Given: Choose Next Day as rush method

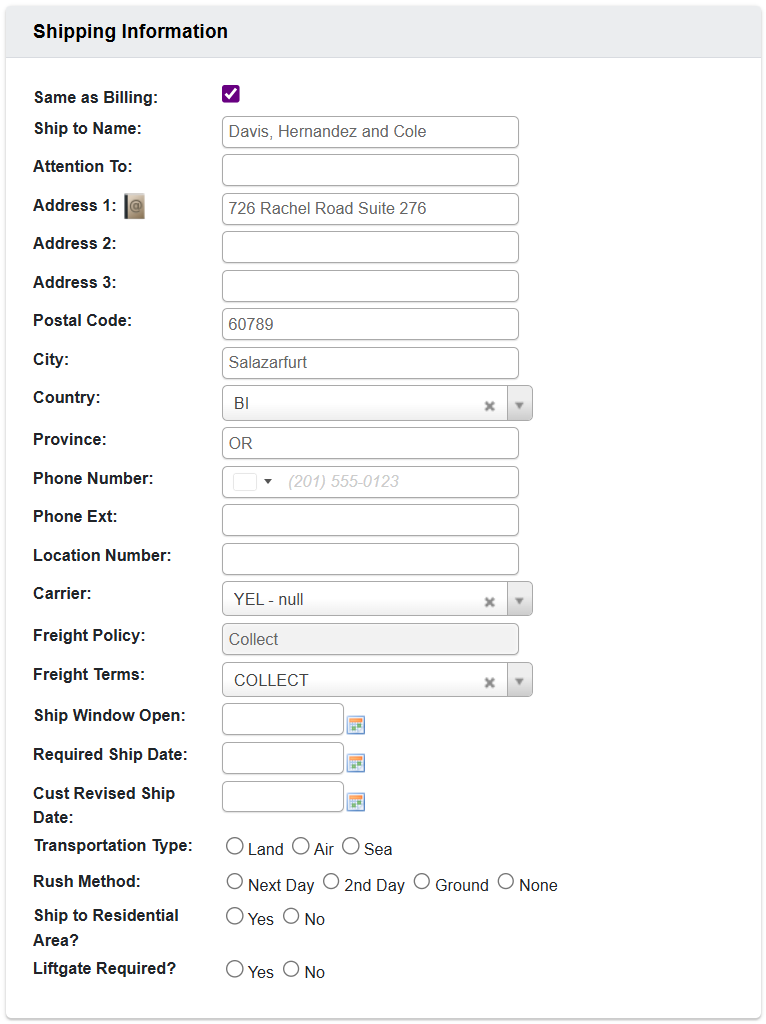Looking at the screenshot, I should (x=234, y=881).
